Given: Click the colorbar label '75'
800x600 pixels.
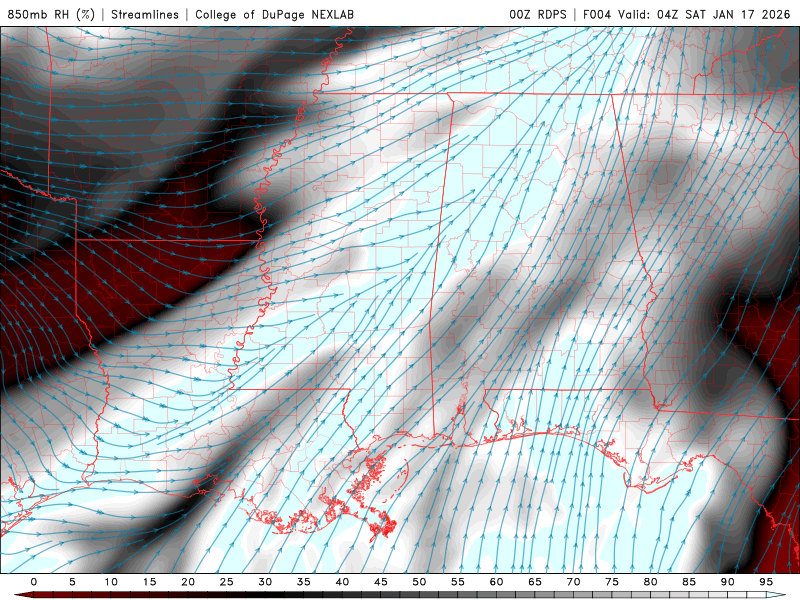Looking at the screenshot, I should point(612,582).
